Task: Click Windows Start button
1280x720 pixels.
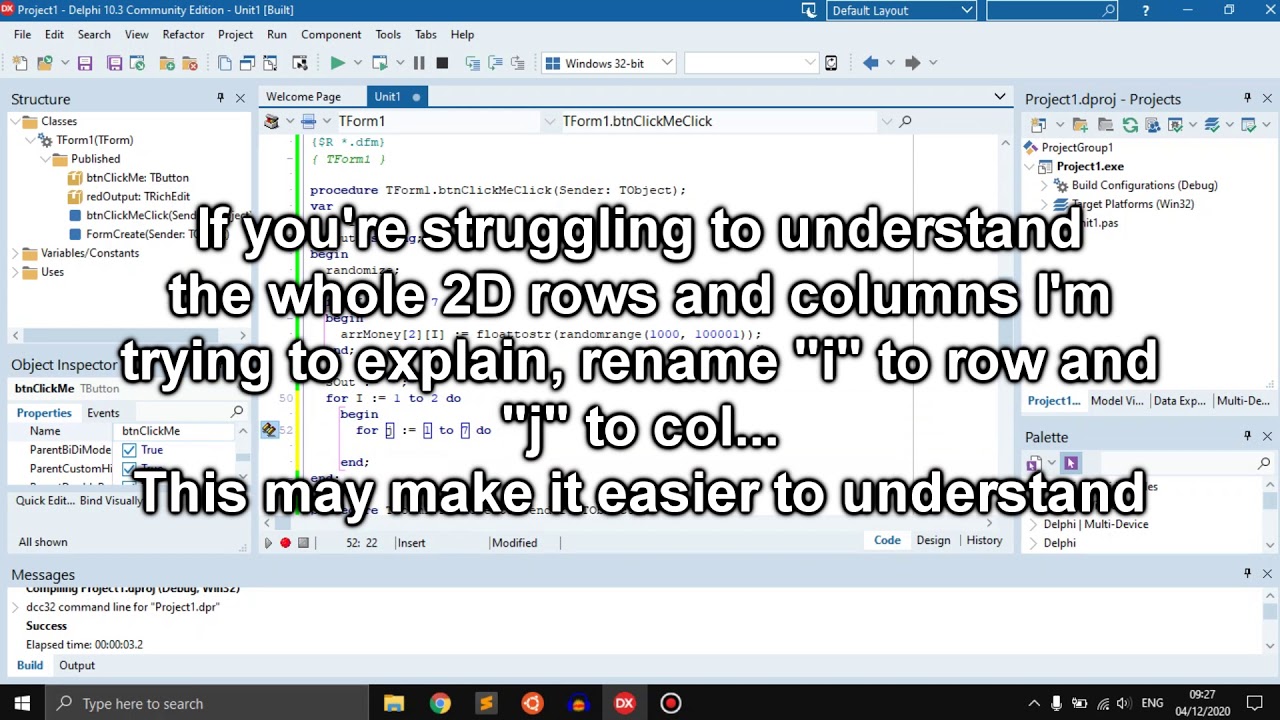Action: point(22,703)
